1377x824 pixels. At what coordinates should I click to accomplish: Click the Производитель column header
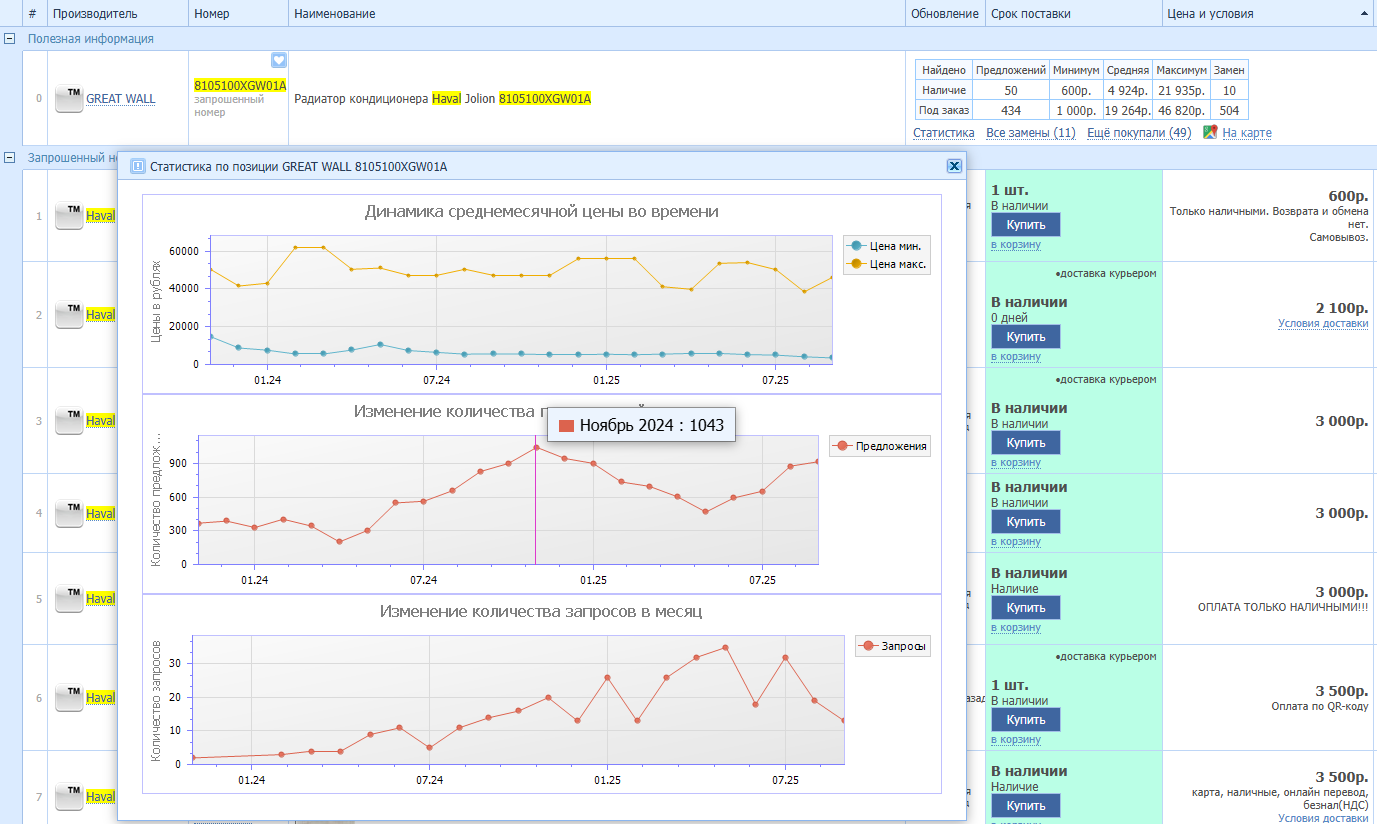pos(95,14)
